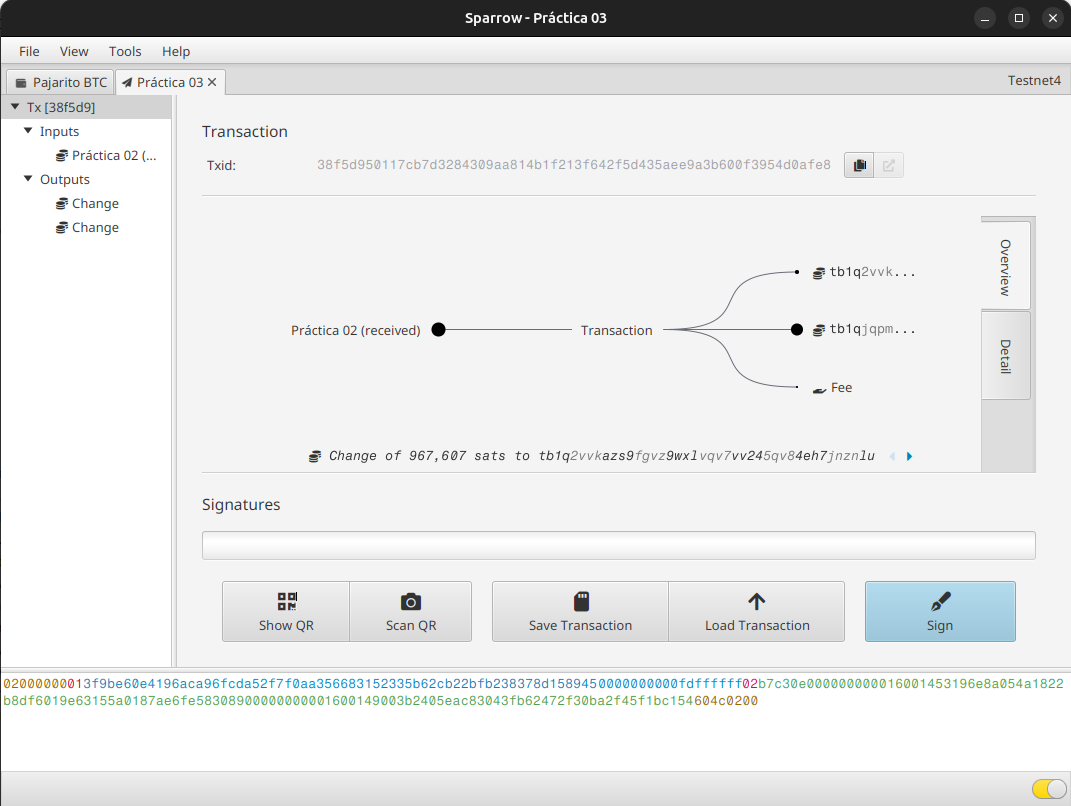The height and width of the screenshot is (806, 1071).
Task: Click the Práctica 02 input coins icon
Action: tap(62, 156)
